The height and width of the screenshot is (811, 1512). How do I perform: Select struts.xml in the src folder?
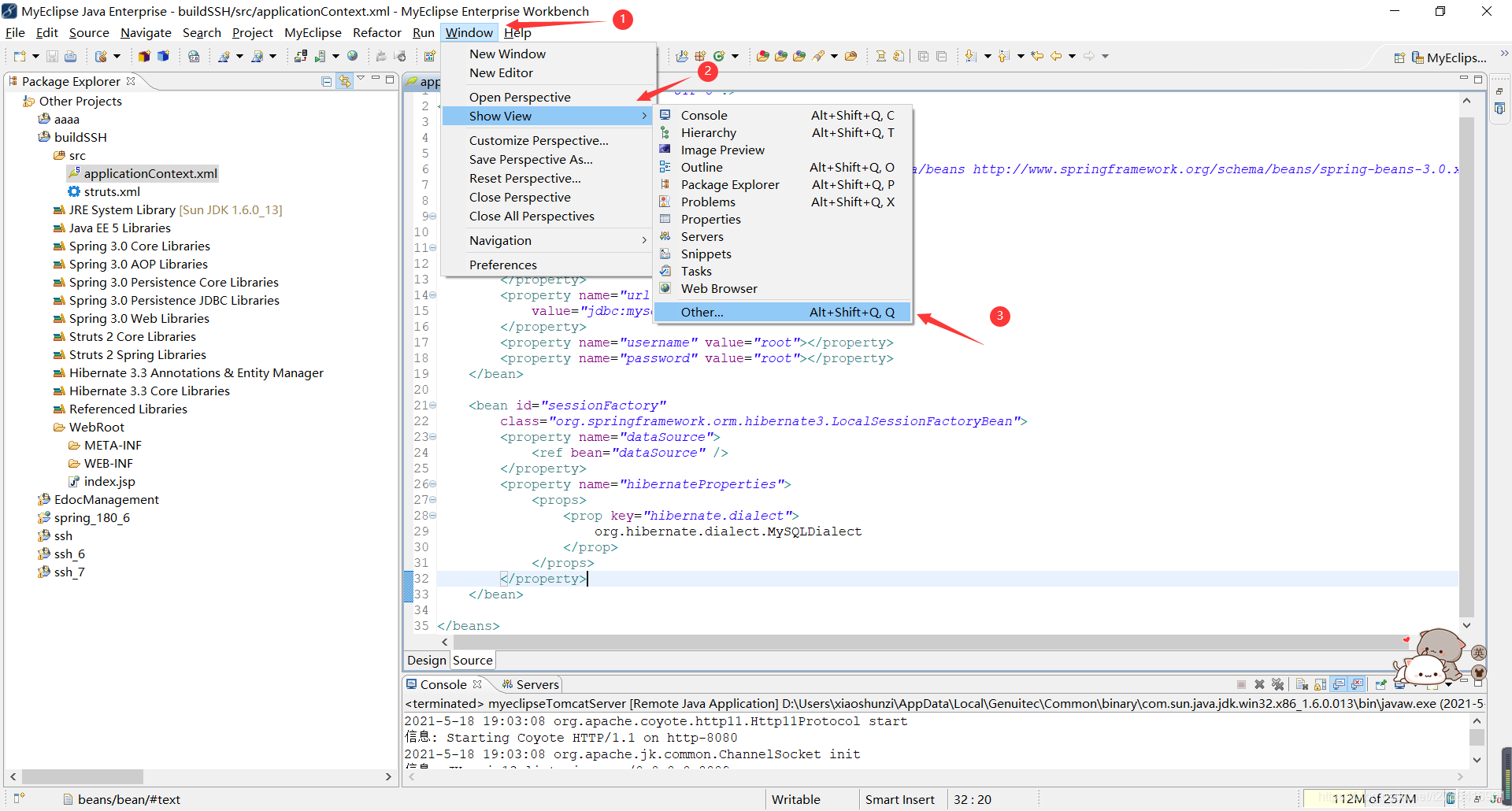click(x=112, y=191)
